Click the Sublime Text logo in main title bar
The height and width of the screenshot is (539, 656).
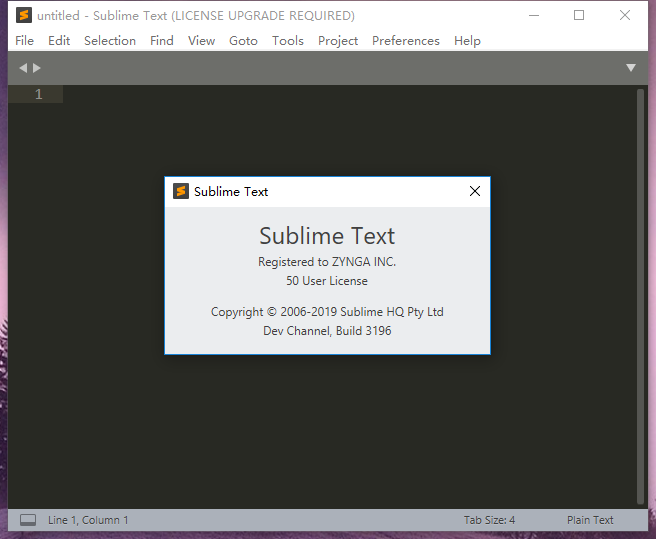[24, 15]
